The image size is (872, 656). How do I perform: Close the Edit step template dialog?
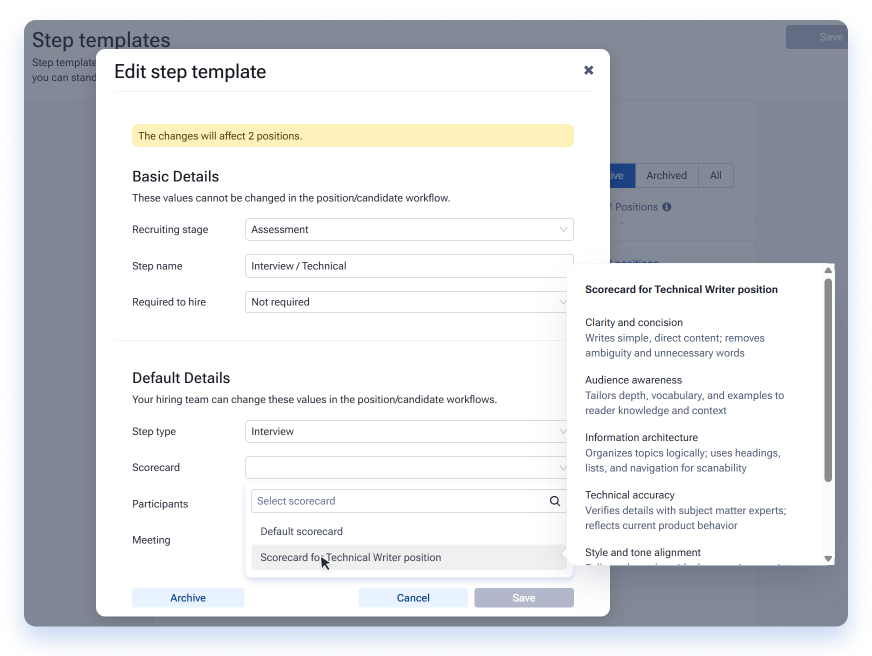(x=588, y=70)
